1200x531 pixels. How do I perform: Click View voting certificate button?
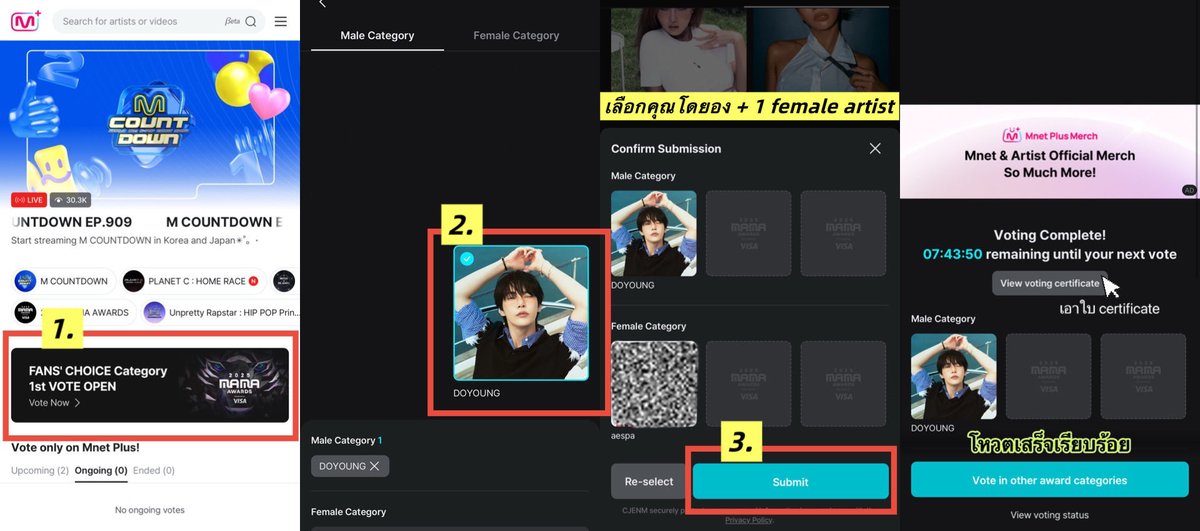pos(1049,283)
